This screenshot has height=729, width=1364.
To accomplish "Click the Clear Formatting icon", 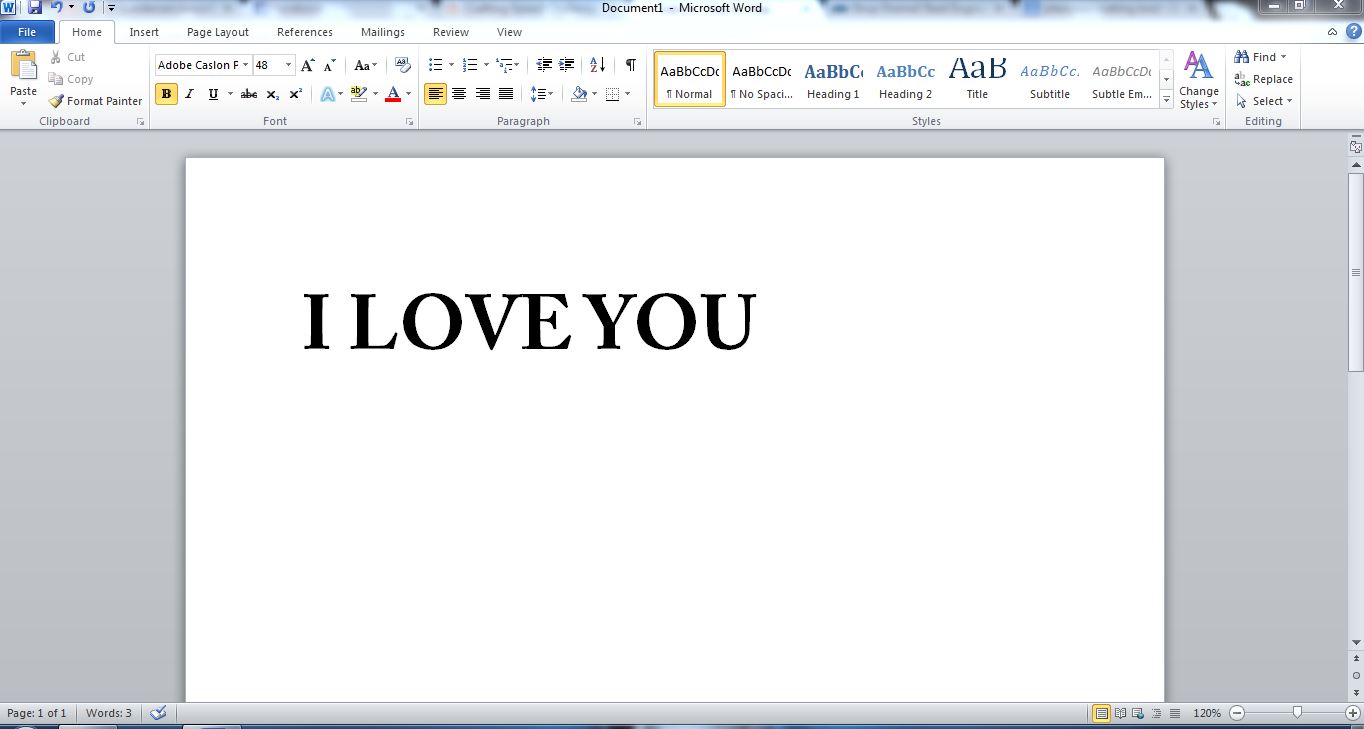I will pos(403,65).
